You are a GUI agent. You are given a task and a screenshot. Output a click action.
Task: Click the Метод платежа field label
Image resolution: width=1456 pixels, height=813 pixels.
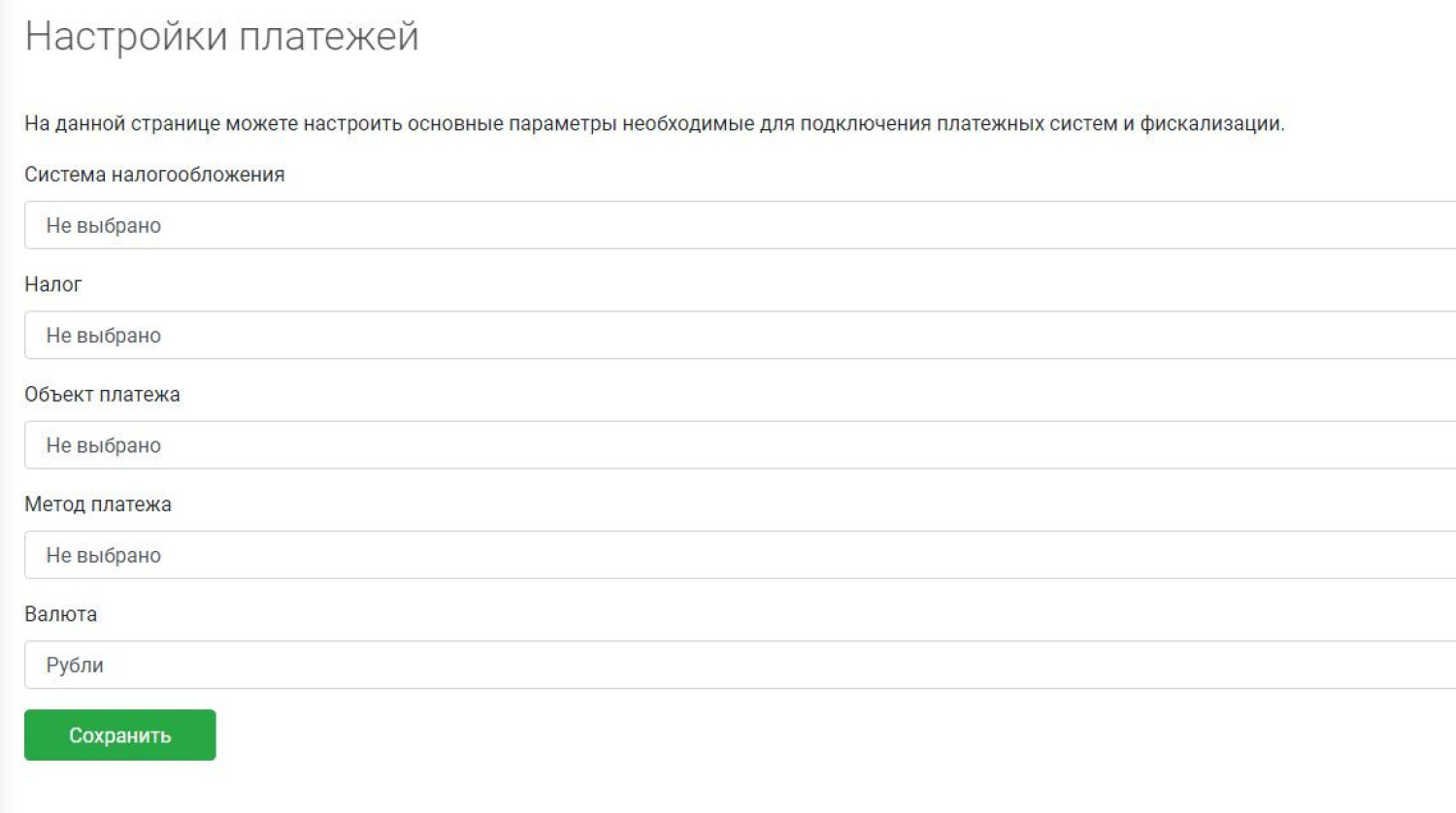(x=98, y=504)
